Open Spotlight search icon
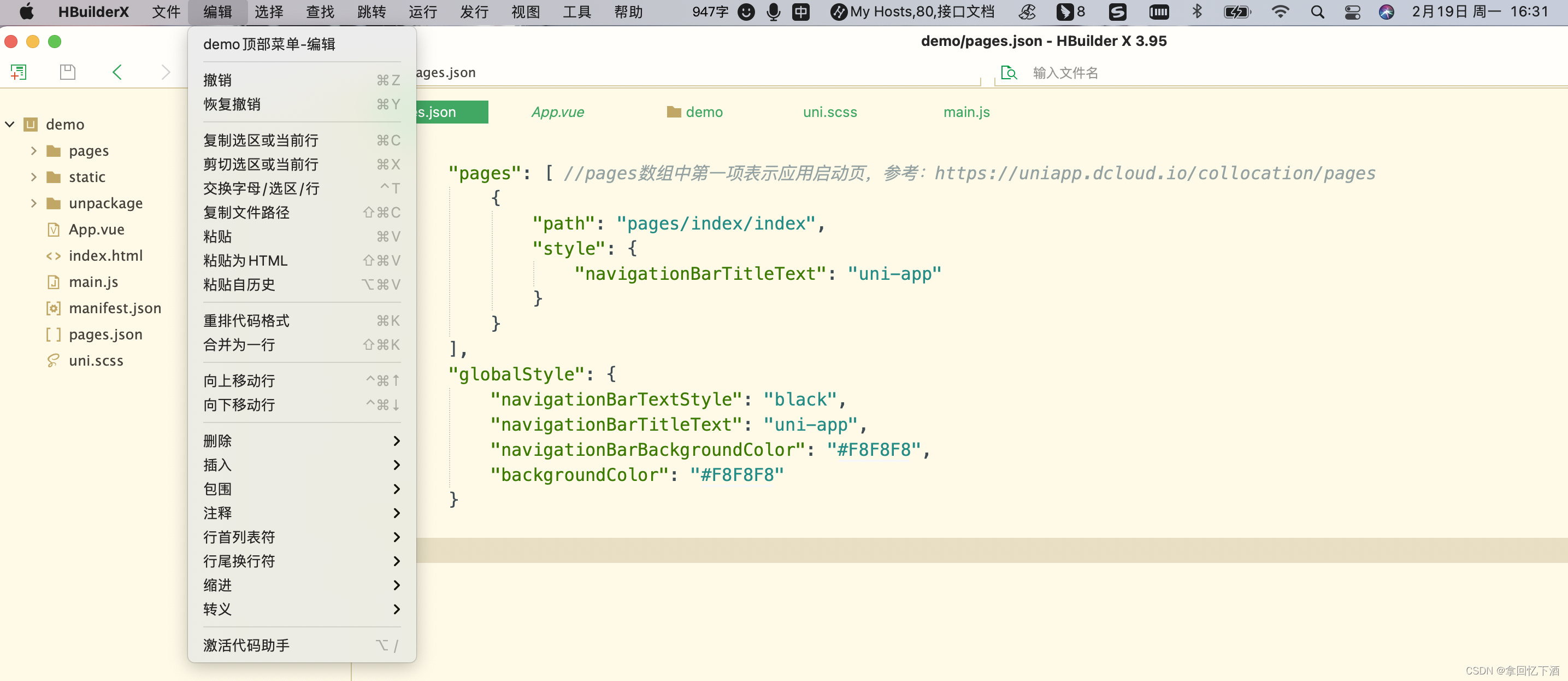Image resolution: width=1568 pixels, height=681 pixels. 1317,11
